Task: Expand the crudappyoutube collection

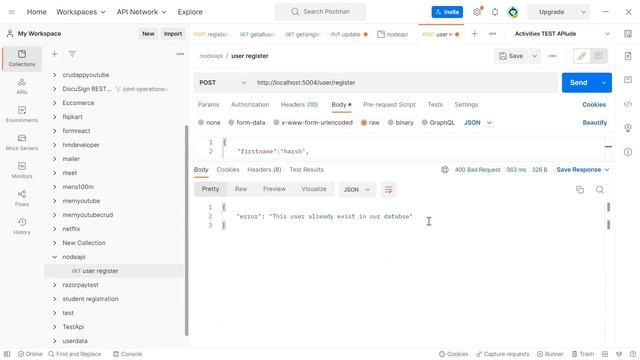Action: (x=54, y=75)
